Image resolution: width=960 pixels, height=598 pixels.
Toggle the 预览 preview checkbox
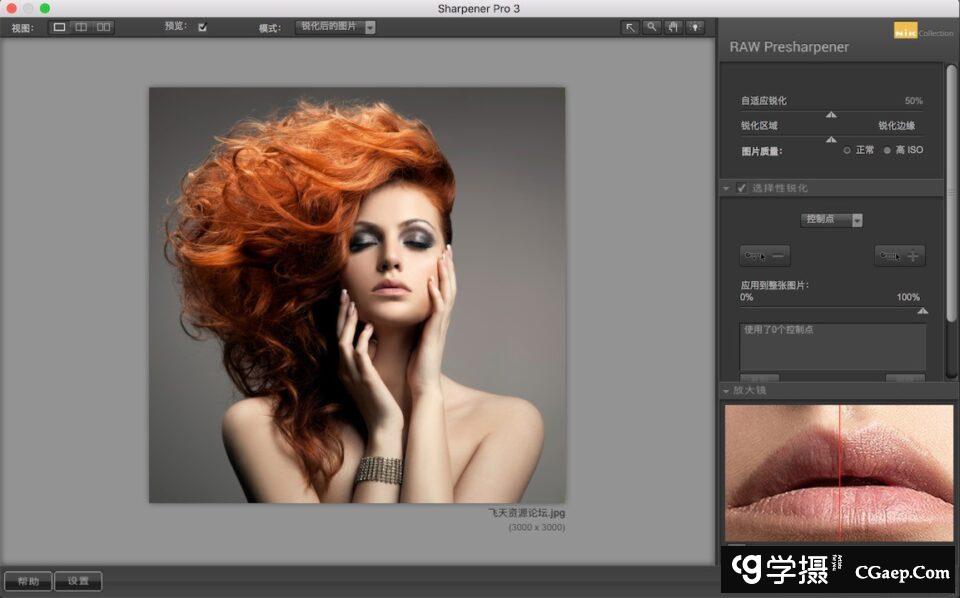click(x=203, y=27)
